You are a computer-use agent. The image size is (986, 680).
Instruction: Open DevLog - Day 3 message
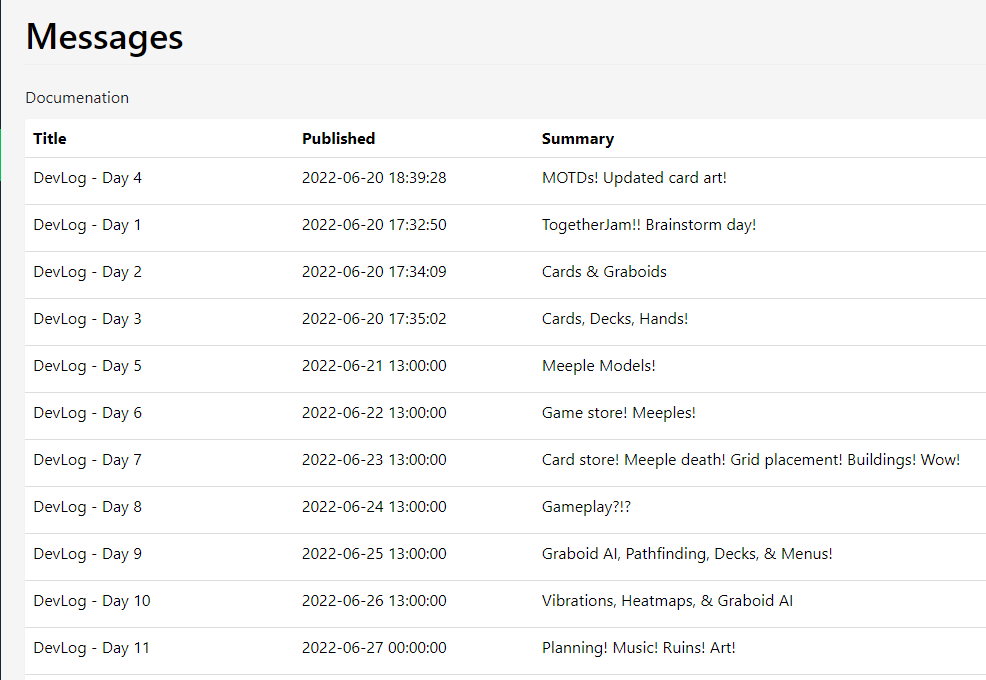(x=88, y=319)
